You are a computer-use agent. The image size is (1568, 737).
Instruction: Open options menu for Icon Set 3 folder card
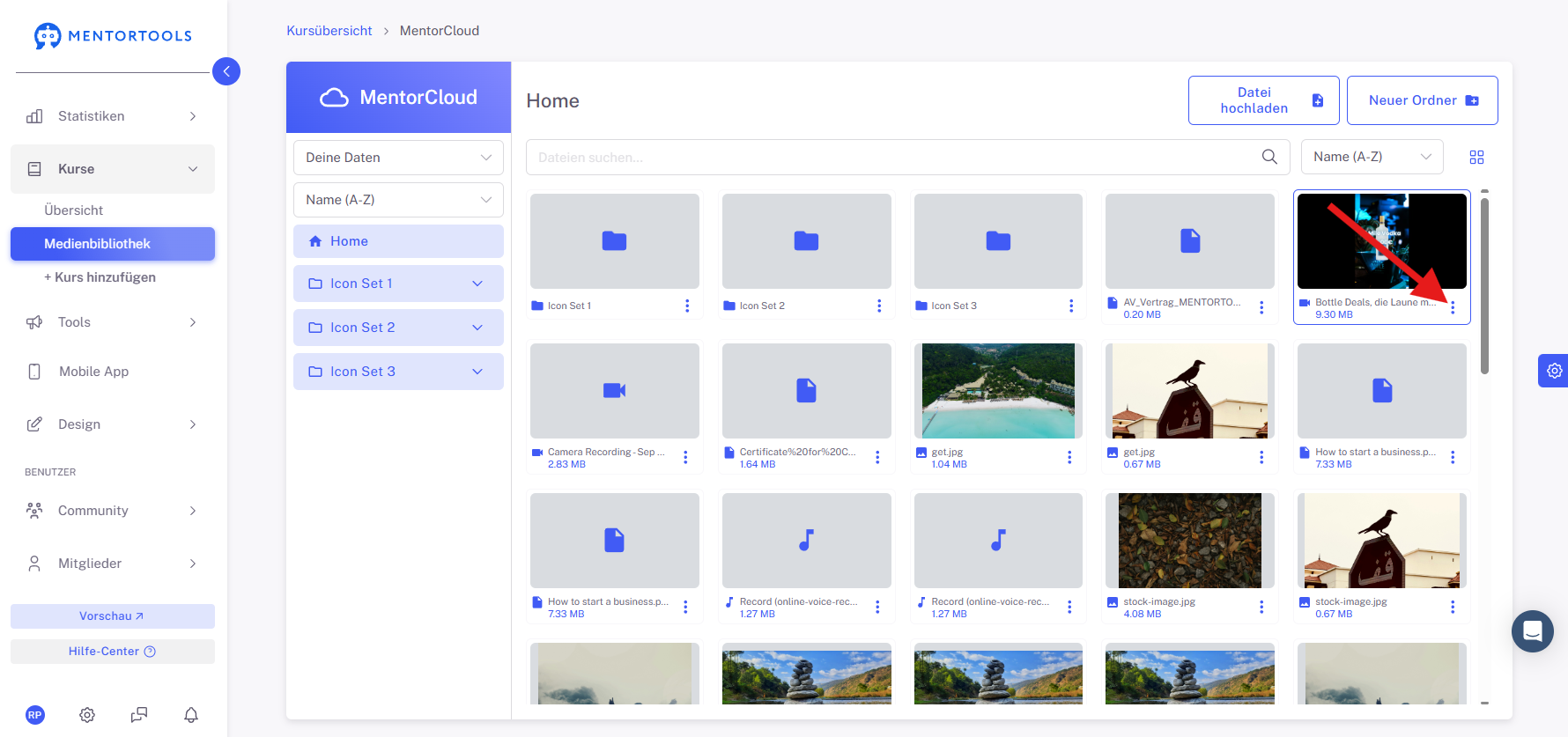point(1071,306)
